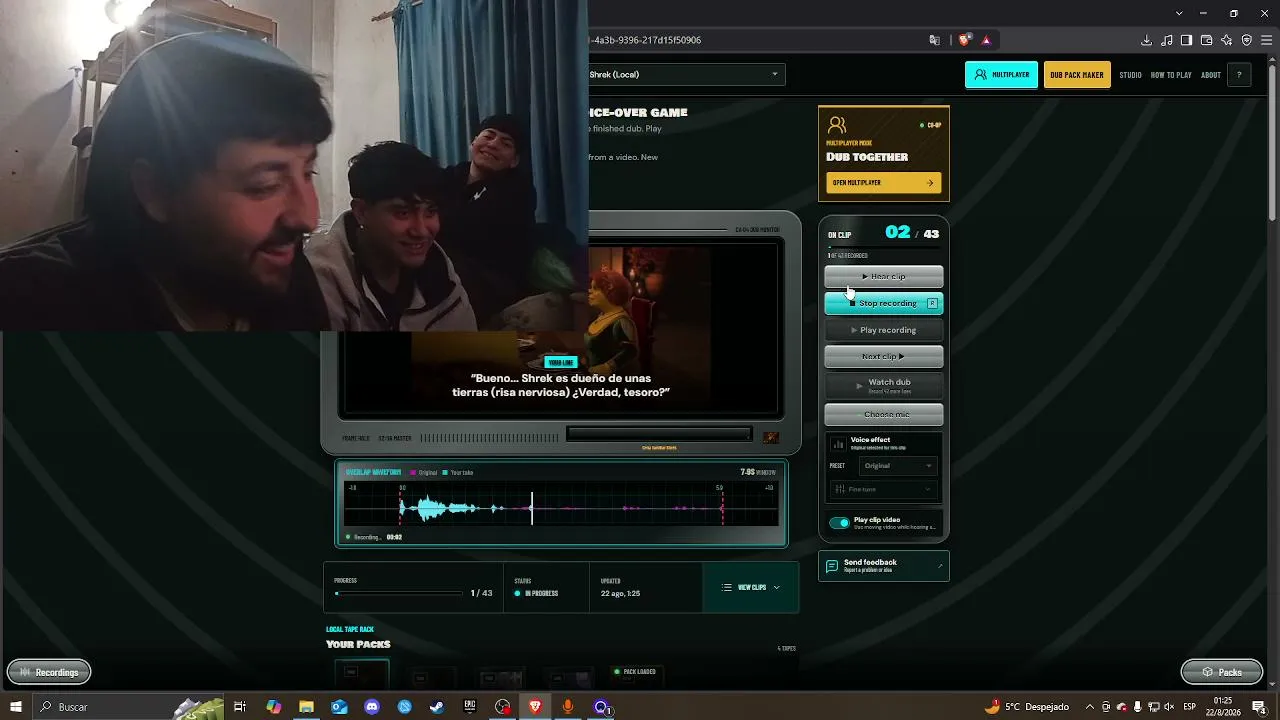The width and height of the screenshot is (1280, 720).
Task: Open the Leo AI sparkle icon
Action: tap(1226, 40)
